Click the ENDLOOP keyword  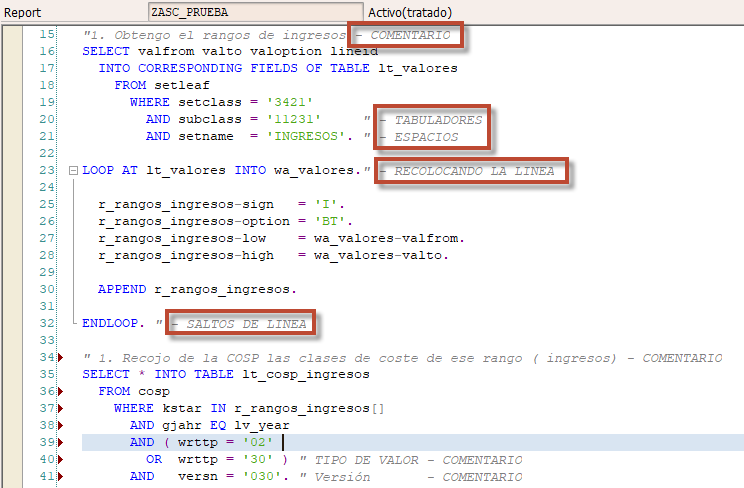coord(110,323)
